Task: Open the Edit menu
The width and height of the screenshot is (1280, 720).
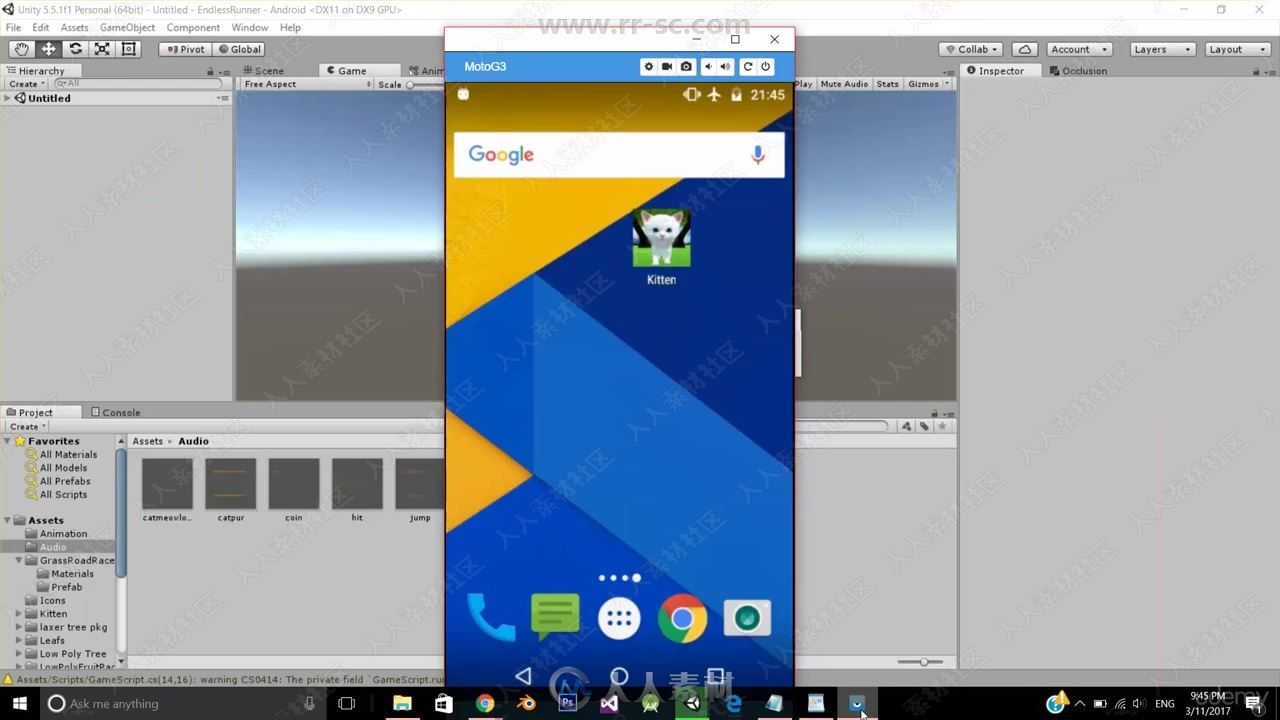Action: pyautogui.click(x=41, y=28)
